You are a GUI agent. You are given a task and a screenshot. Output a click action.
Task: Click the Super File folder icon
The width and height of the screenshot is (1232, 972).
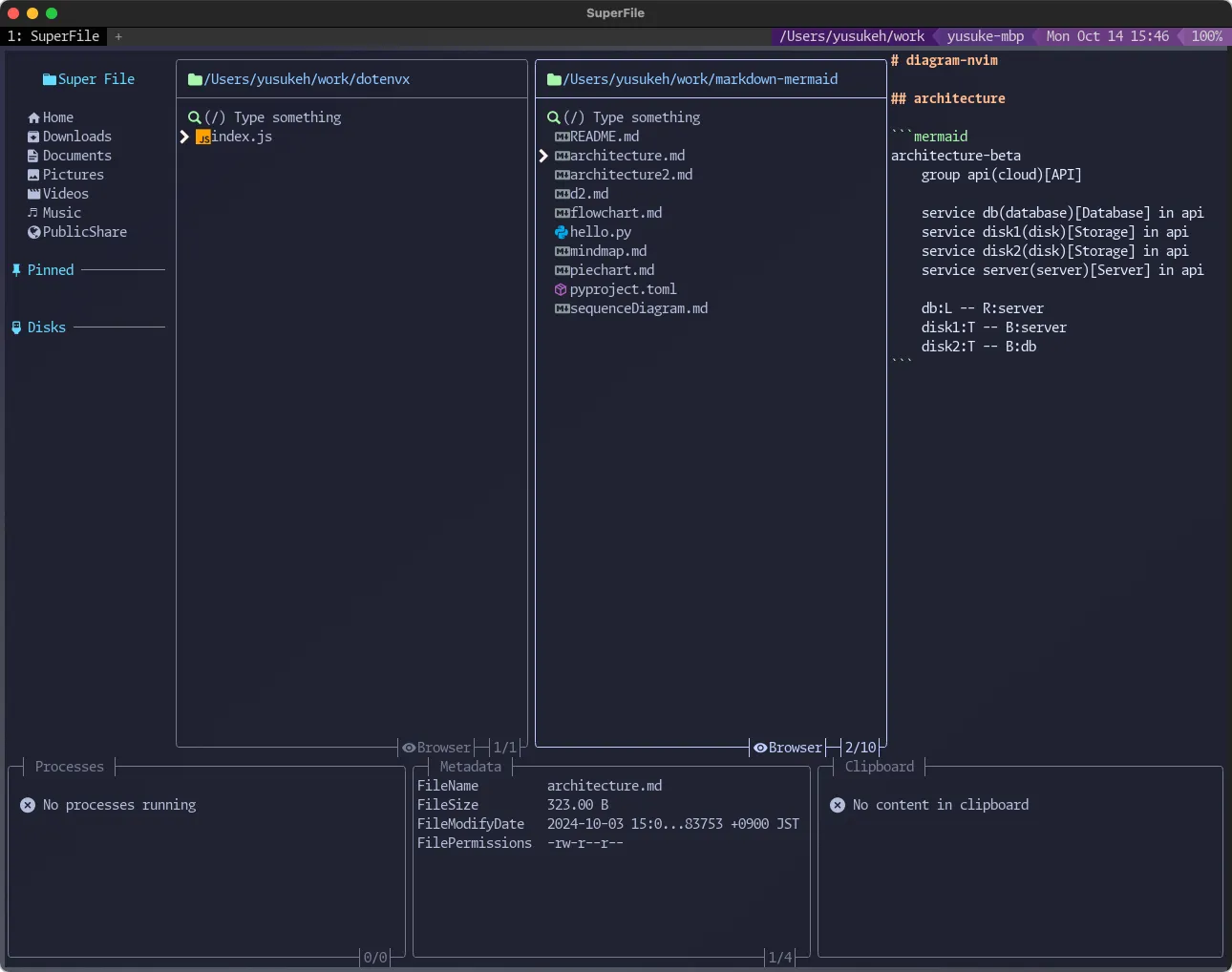pos(50,79)
